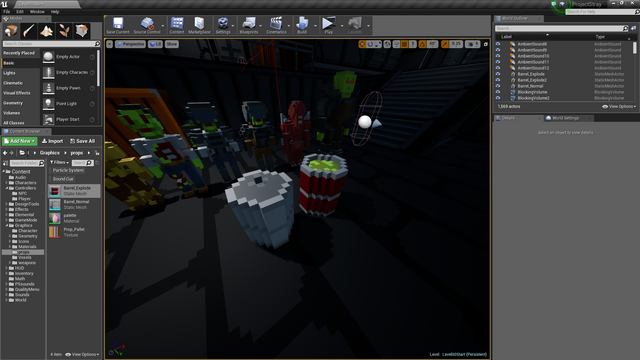
Task: Switch to the World Settings tab
Action: (565, 118)
